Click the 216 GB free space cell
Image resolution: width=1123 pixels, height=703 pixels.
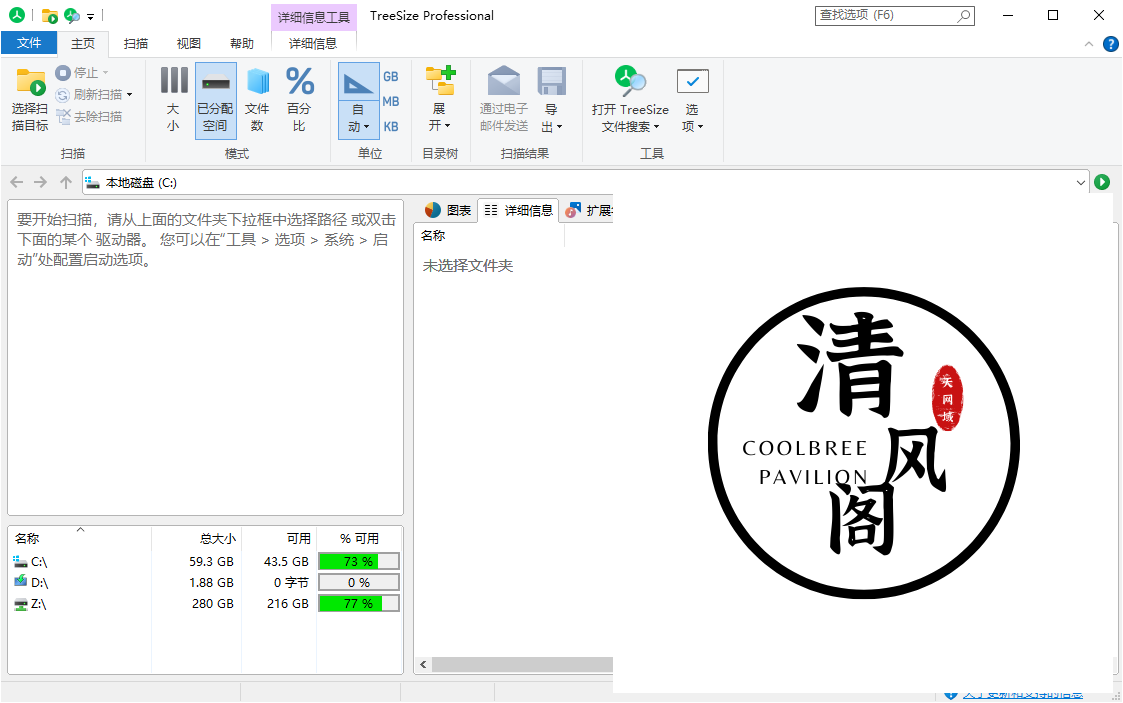coord(287,604)
